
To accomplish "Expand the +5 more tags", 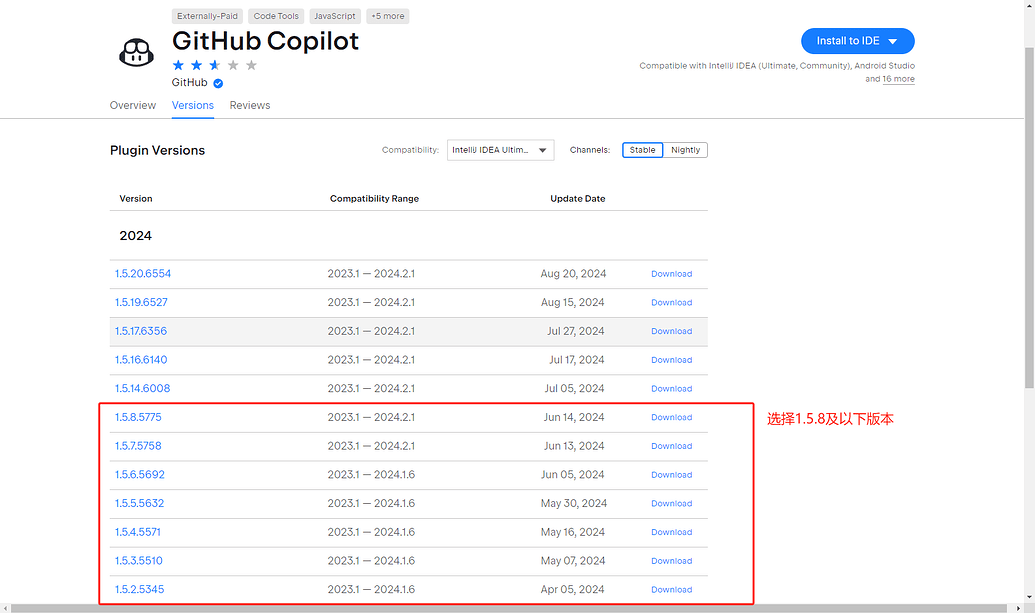I will 387,16.
